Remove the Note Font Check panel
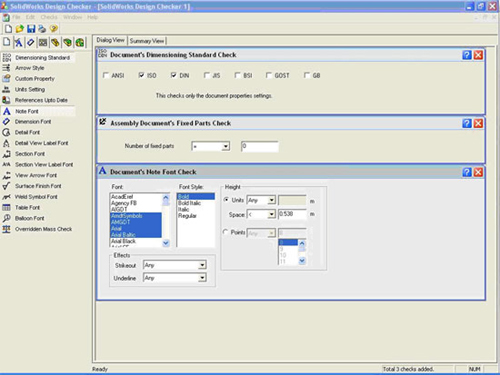Screen dimensions: 500x375 tap(478, 172)
